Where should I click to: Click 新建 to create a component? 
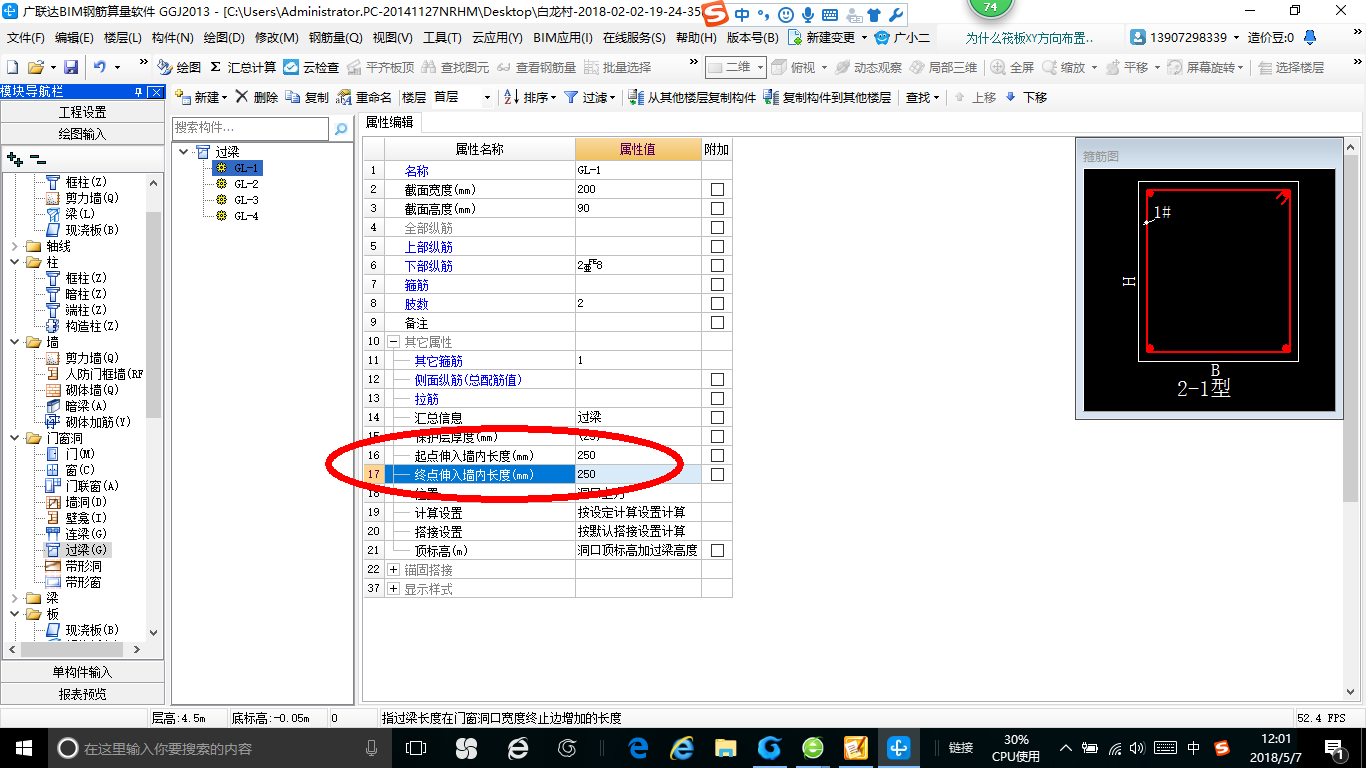coord(201,97)
